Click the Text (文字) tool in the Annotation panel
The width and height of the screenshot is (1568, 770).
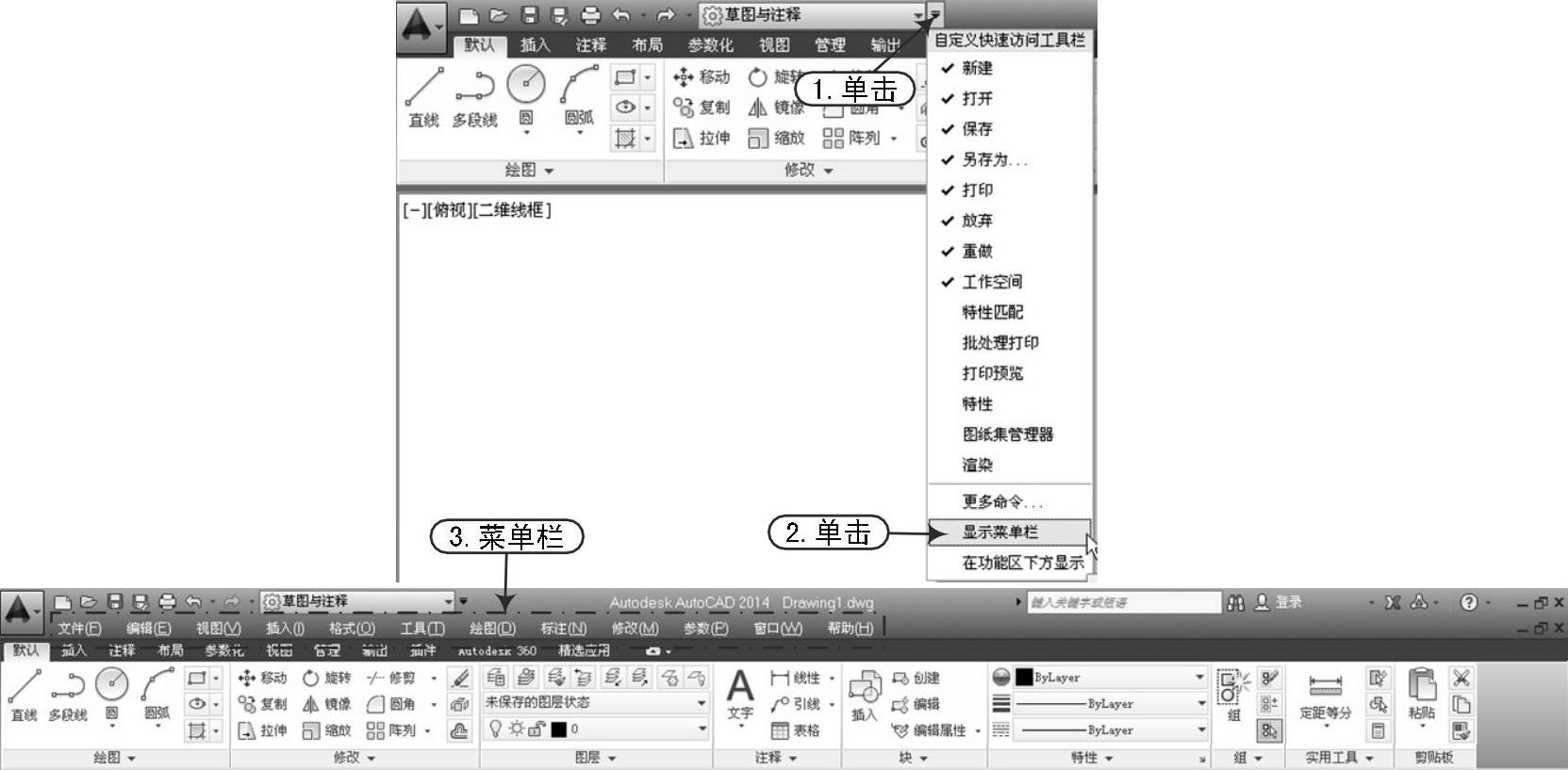(x=740, y=696)
